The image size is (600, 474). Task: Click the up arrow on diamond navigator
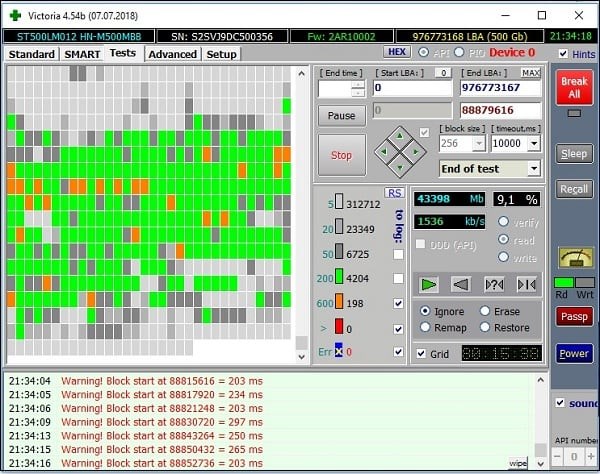400,136
